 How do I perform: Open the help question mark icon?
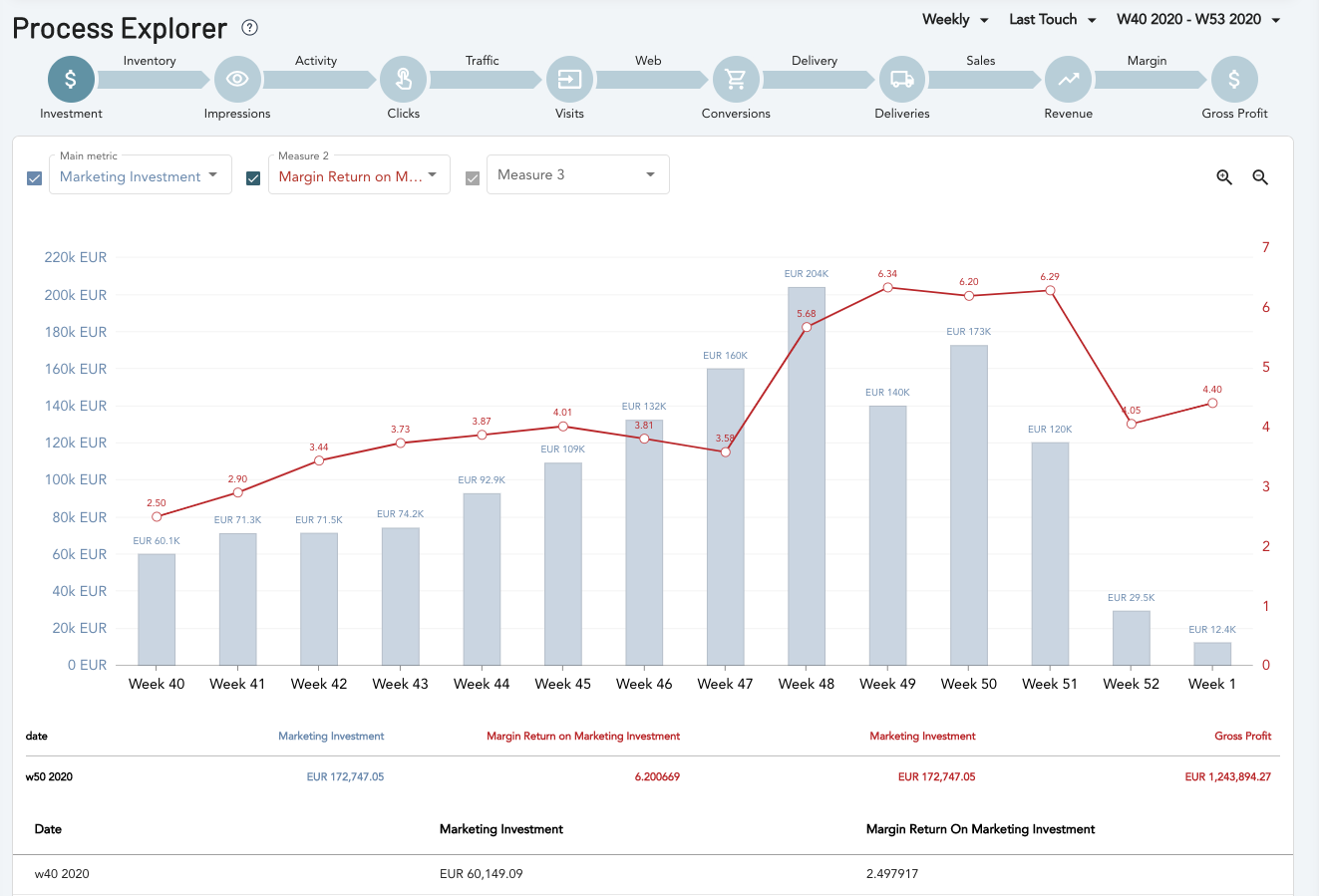[x=250, y=28]
